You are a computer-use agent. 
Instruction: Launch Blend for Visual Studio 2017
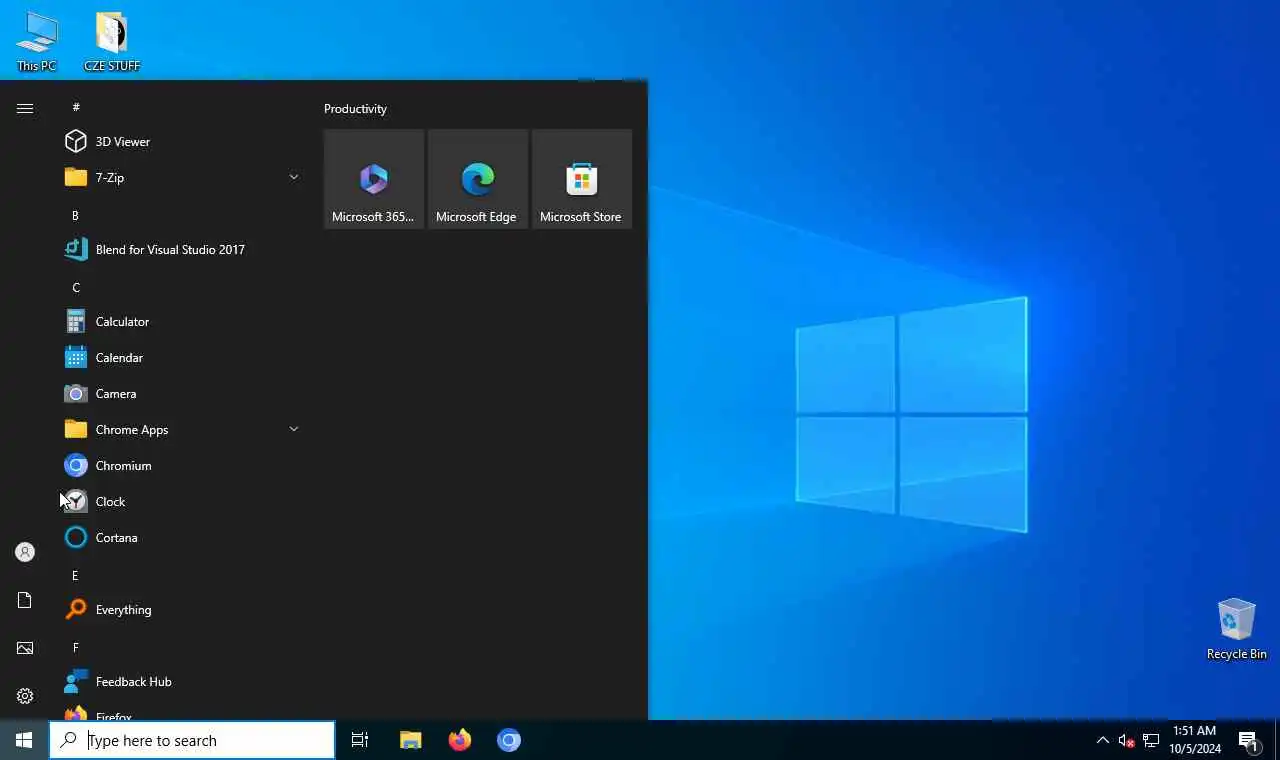point(180,250)
